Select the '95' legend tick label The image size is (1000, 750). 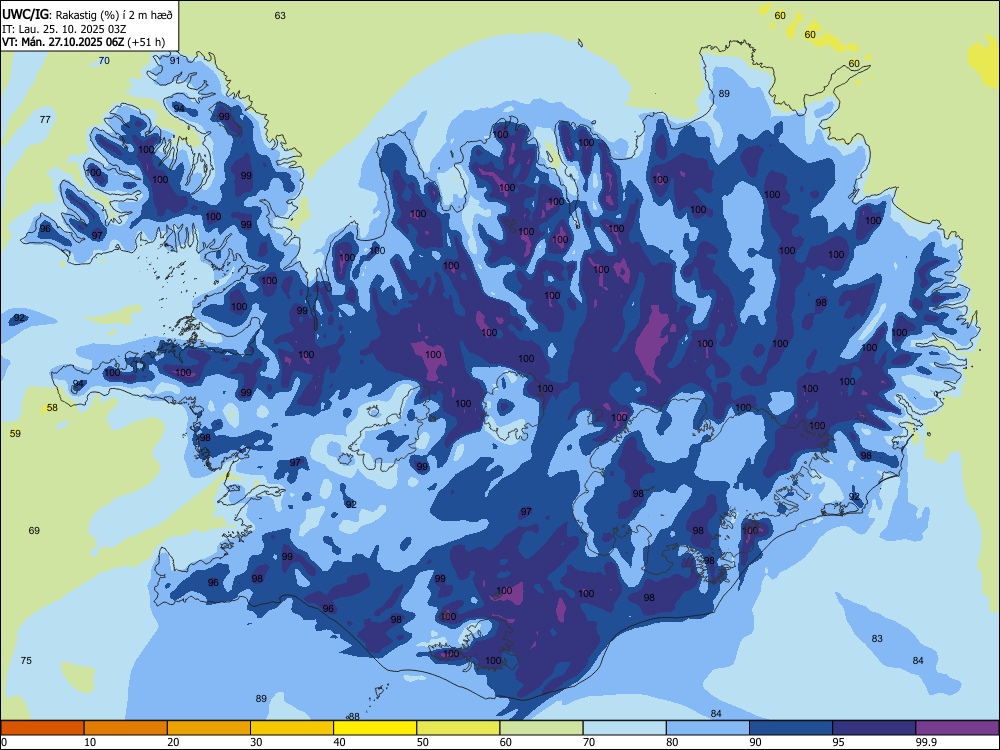[x=839, y=742]
